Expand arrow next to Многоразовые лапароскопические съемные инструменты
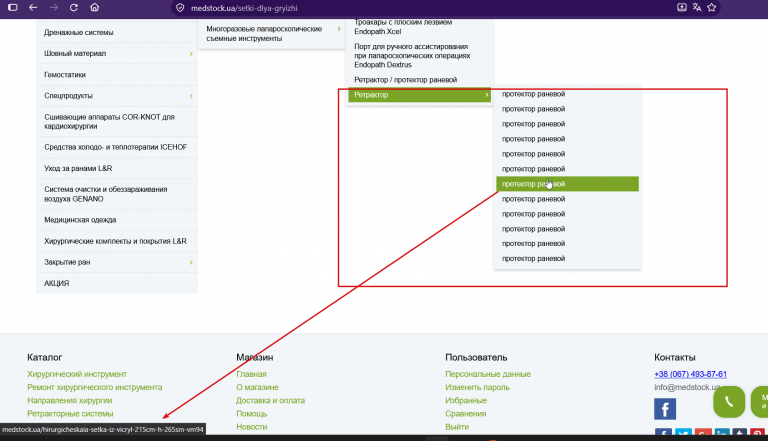The width and height of the screenshot is (768, 441). 338,29
